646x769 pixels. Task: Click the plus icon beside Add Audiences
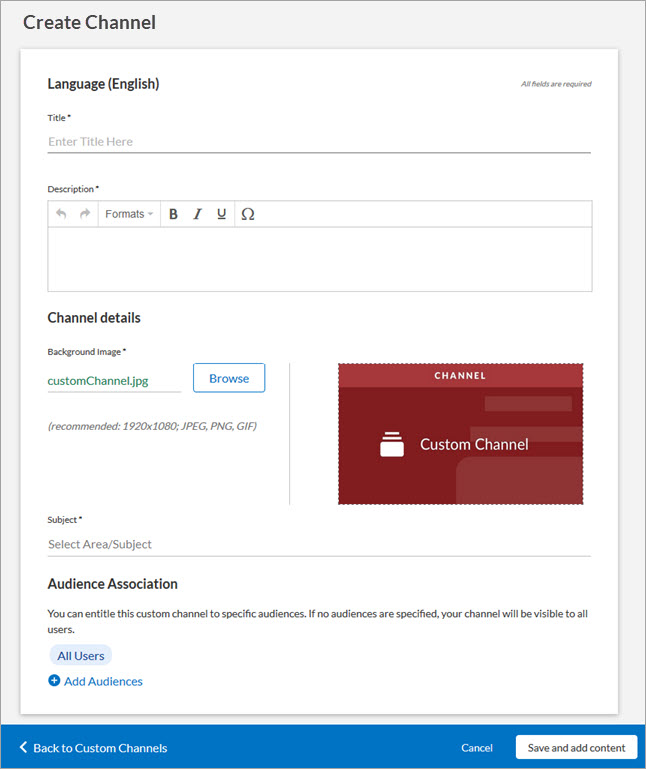pos(54,681)
